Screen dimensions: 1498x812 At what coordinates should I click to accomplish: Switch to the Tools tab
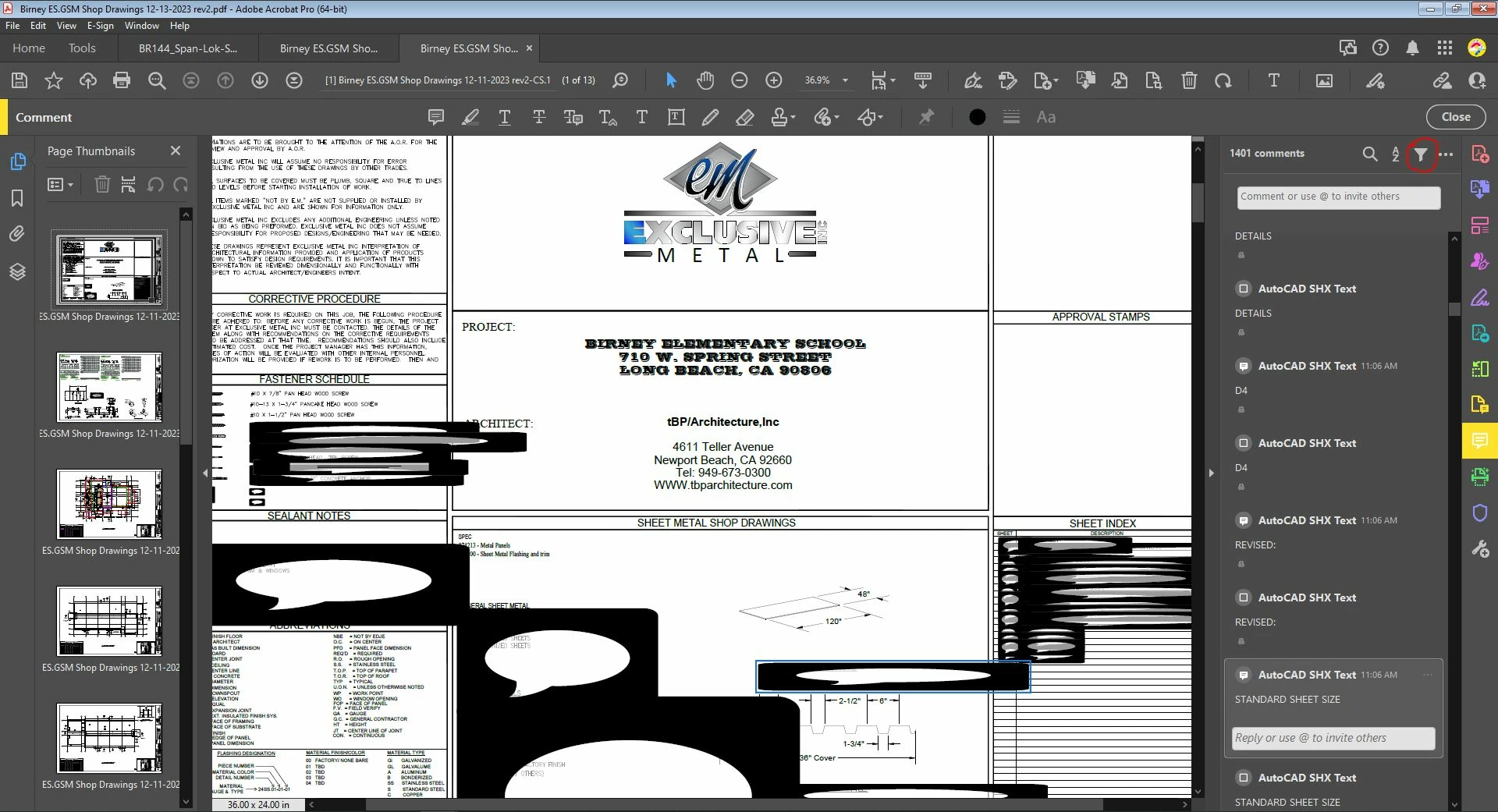point(82,48)
